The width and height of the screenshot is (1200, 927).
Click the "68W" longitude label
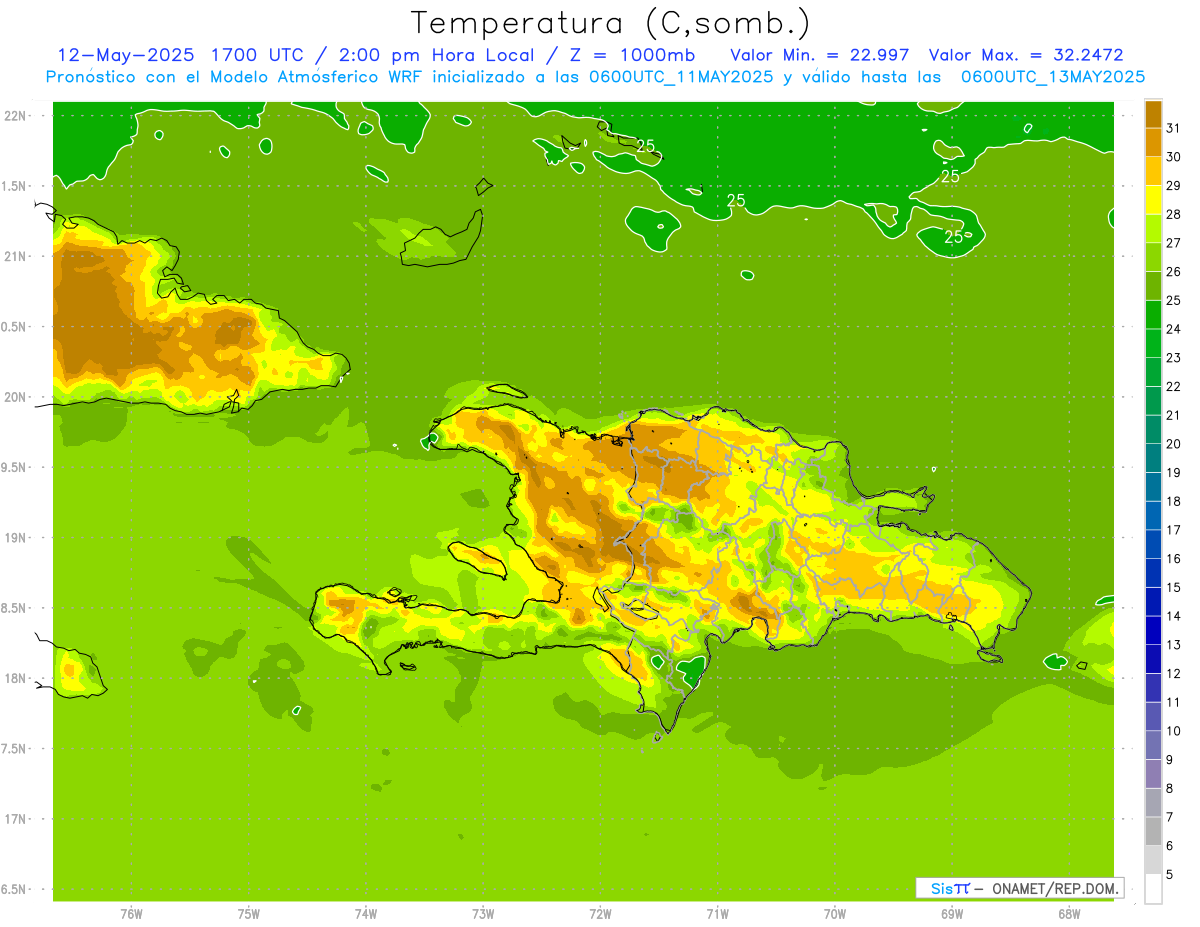(x=1069, y=913)
